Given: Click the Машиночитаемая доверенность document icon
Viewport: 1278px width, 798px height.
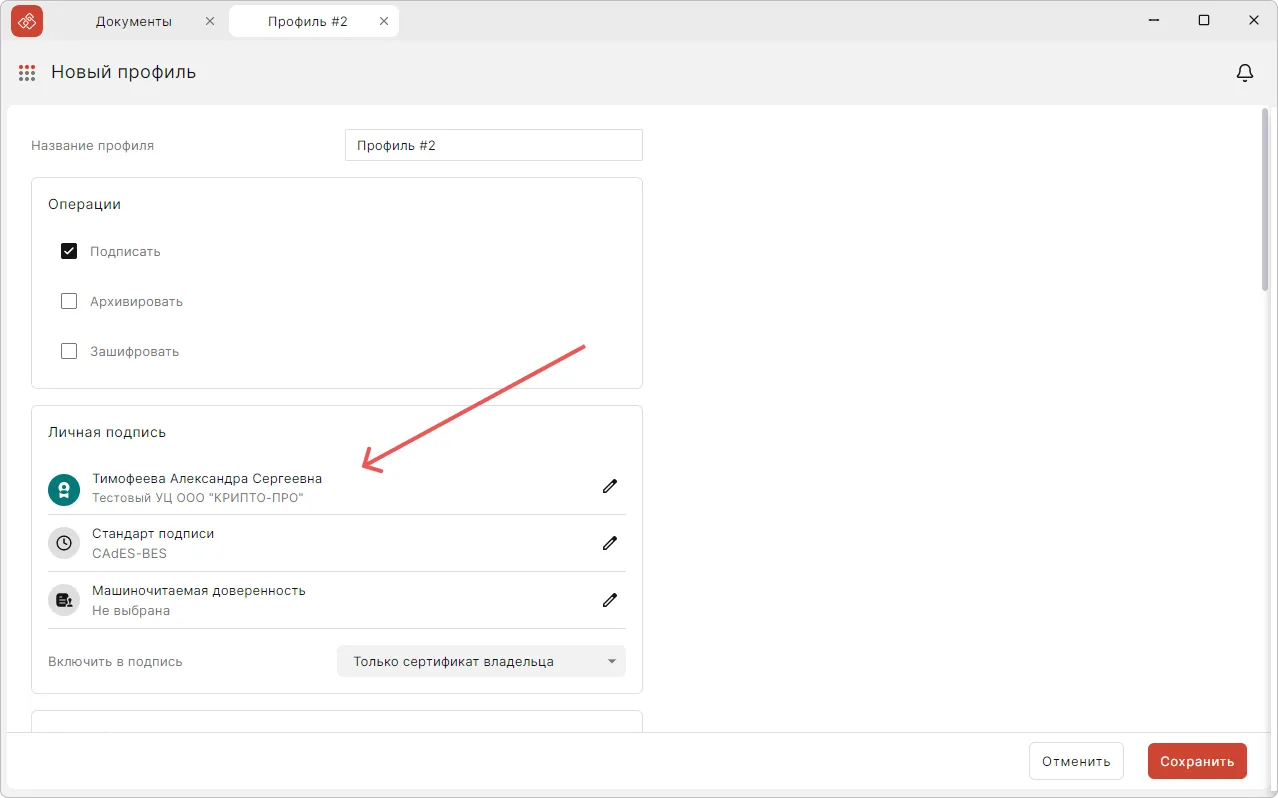Looking at the screenshot, I should (x=64, y=600).
